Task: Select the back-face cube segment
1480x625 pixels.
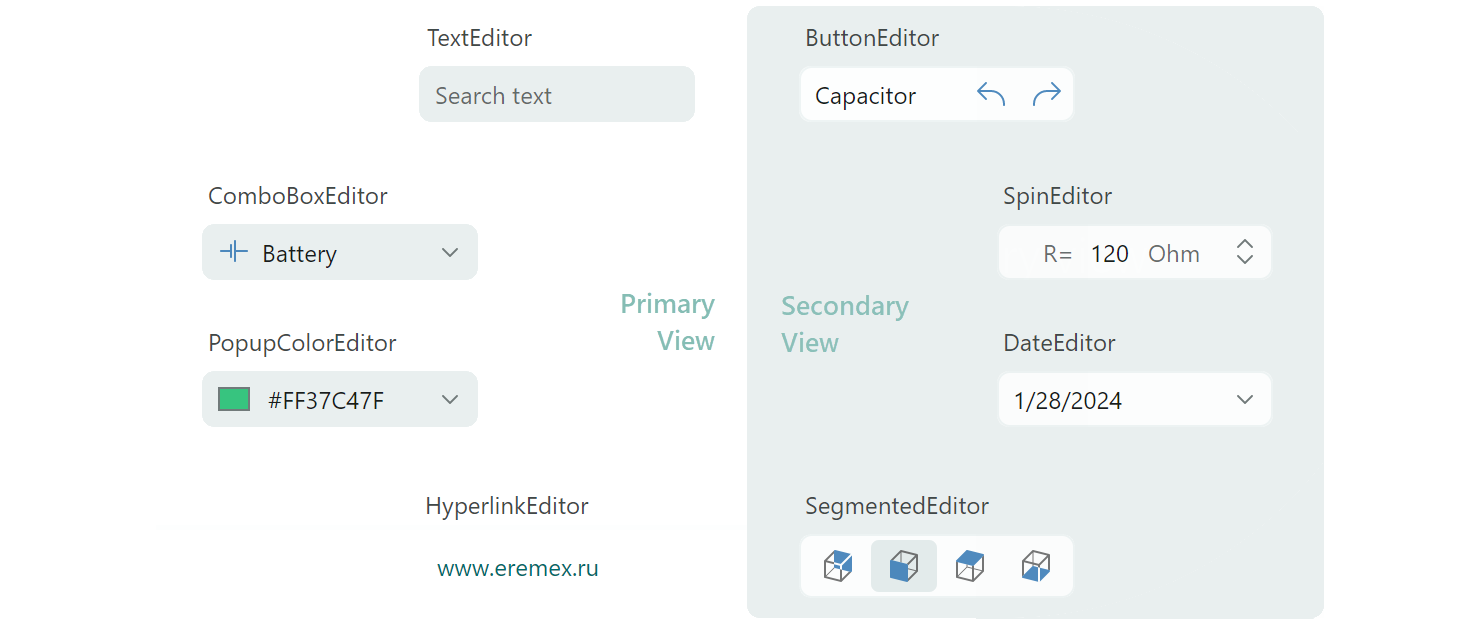Action: coord(838,566)
